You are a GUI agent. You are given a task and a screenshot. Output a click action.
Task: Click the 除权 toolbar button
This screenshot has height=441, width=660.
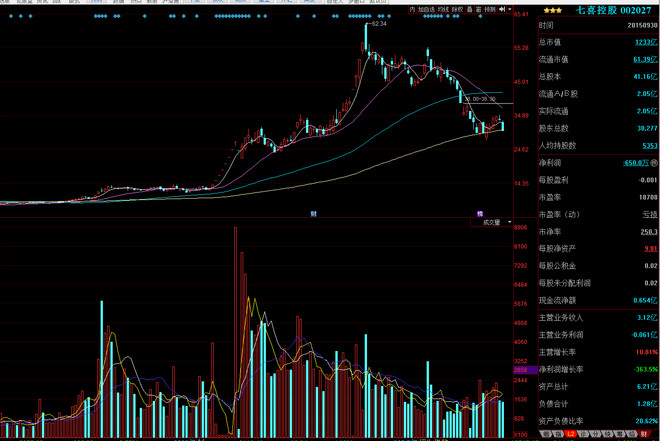[458, 9]
